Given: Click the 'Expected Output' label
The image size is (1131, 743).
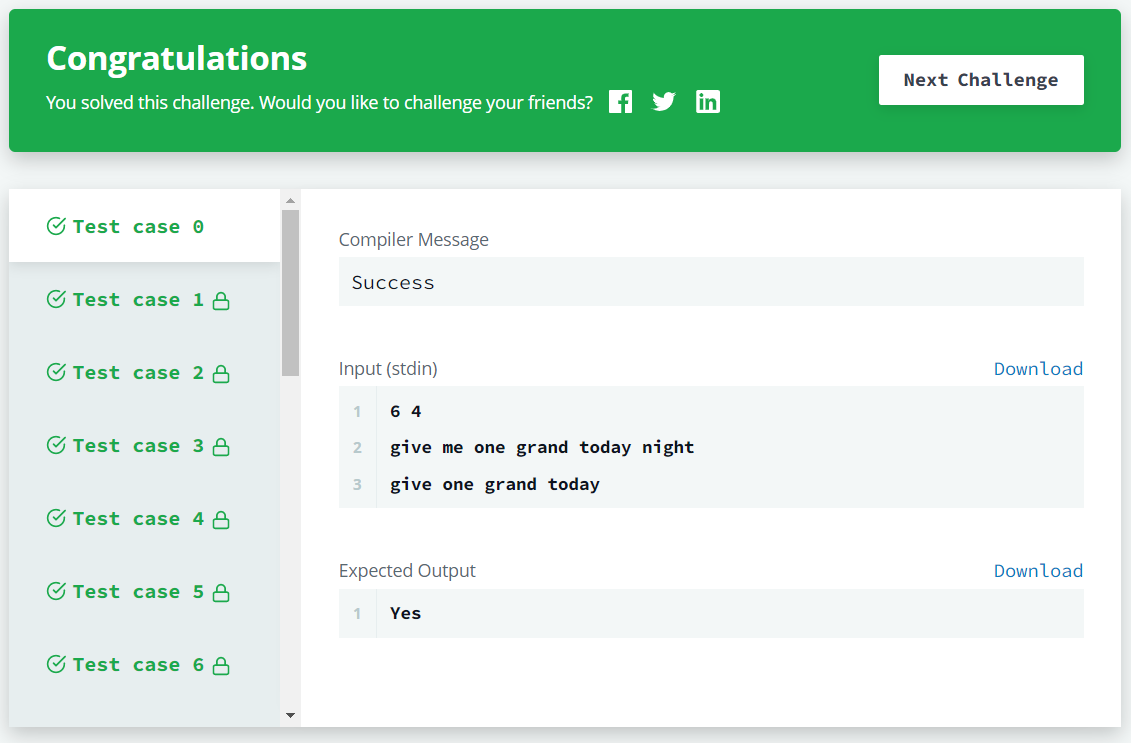Looking at the screenshot, I should pyautogui.click(x=407, y=571).
